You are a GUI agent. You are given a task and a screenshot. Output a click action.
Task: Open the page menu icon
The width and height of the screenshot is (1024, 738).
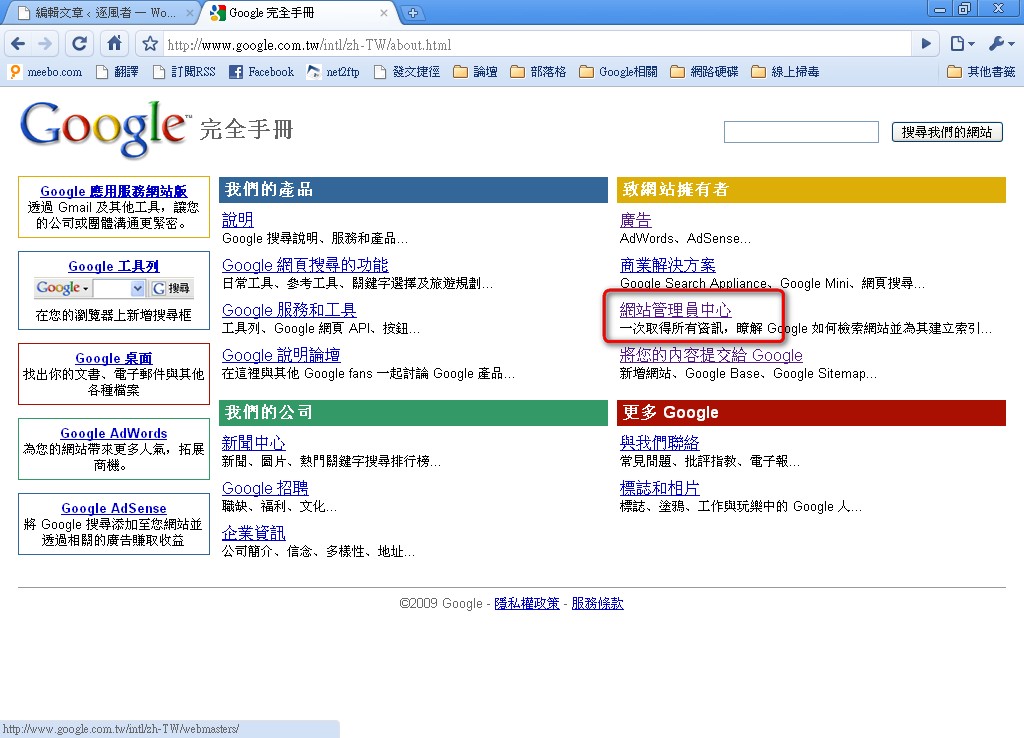point(962,44)
